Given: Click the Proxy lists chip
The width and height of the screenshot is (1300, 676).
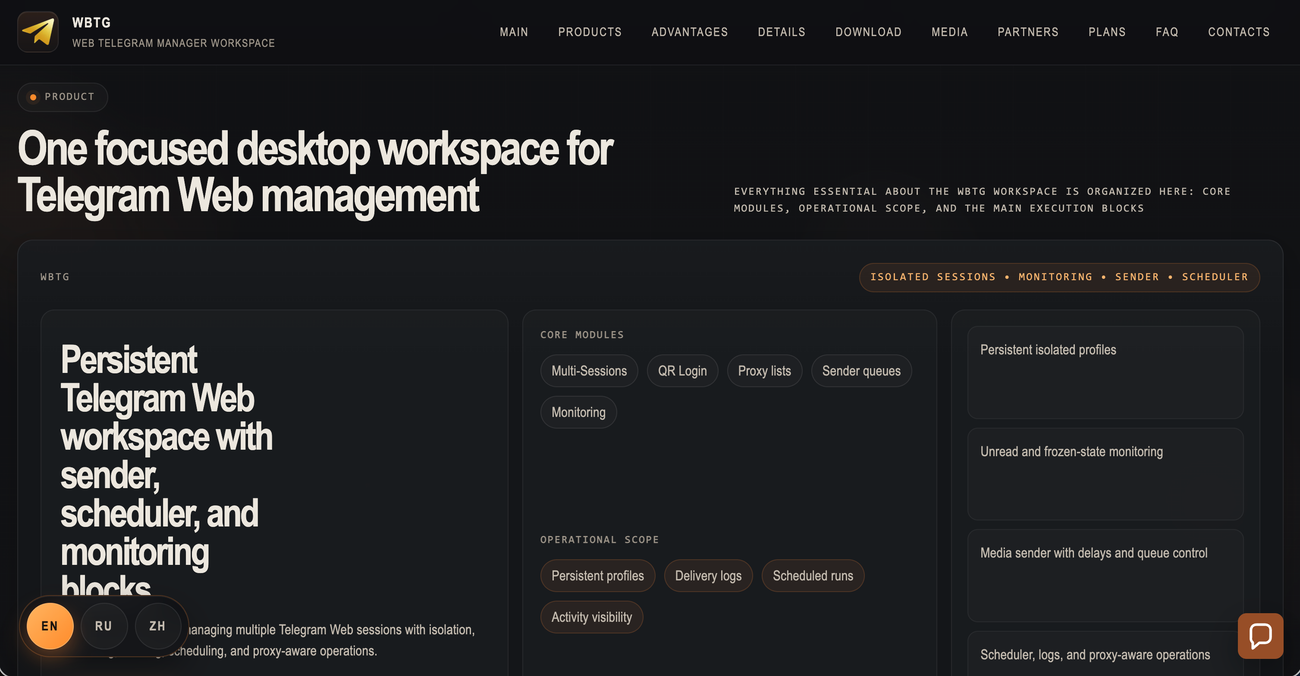Looking at the screenshot, I should [x=765, y=371].
